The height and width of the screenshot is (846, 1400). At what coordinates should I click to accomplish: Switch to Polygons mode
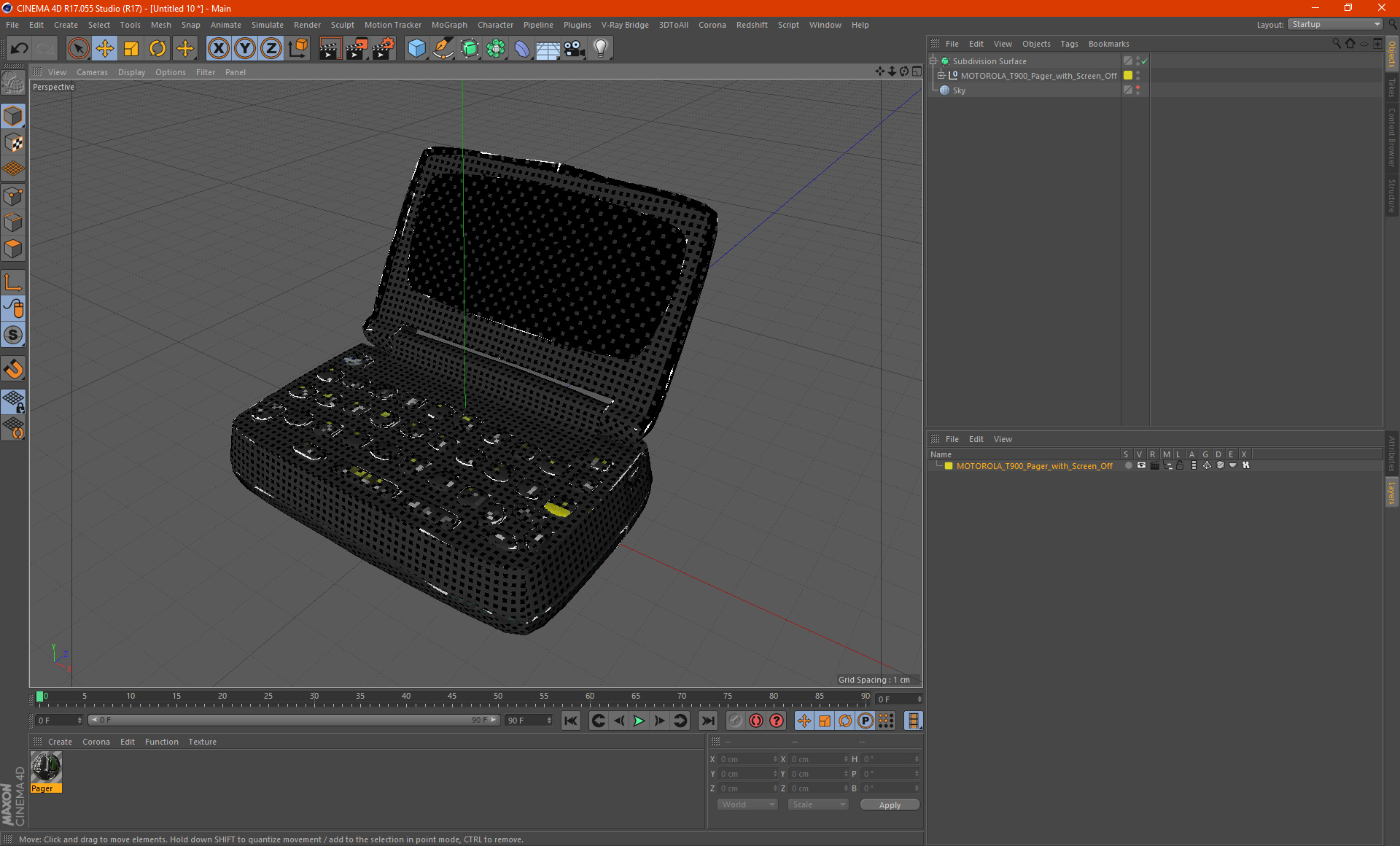click(x=13, y=249)
